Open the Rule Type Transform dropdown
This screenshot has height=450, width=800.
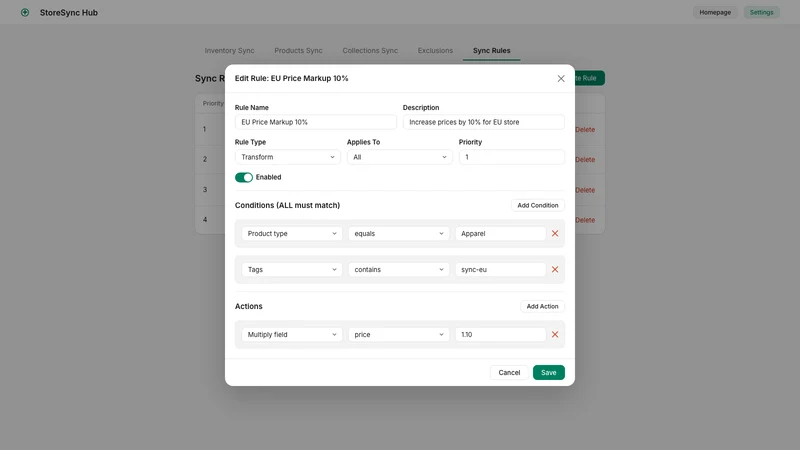point(288,157)
